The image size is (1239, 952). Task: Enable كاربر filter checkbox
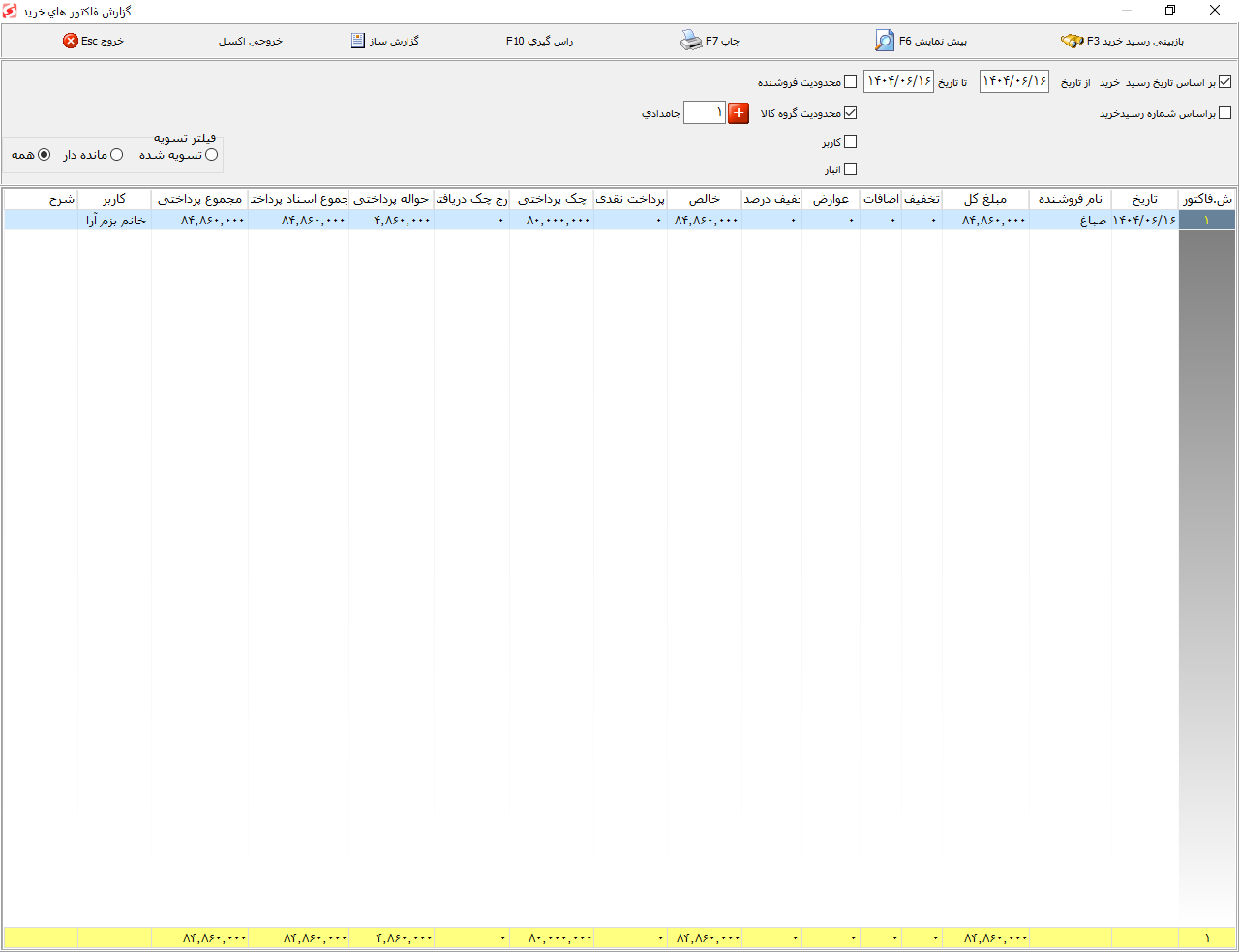[851, 142]
